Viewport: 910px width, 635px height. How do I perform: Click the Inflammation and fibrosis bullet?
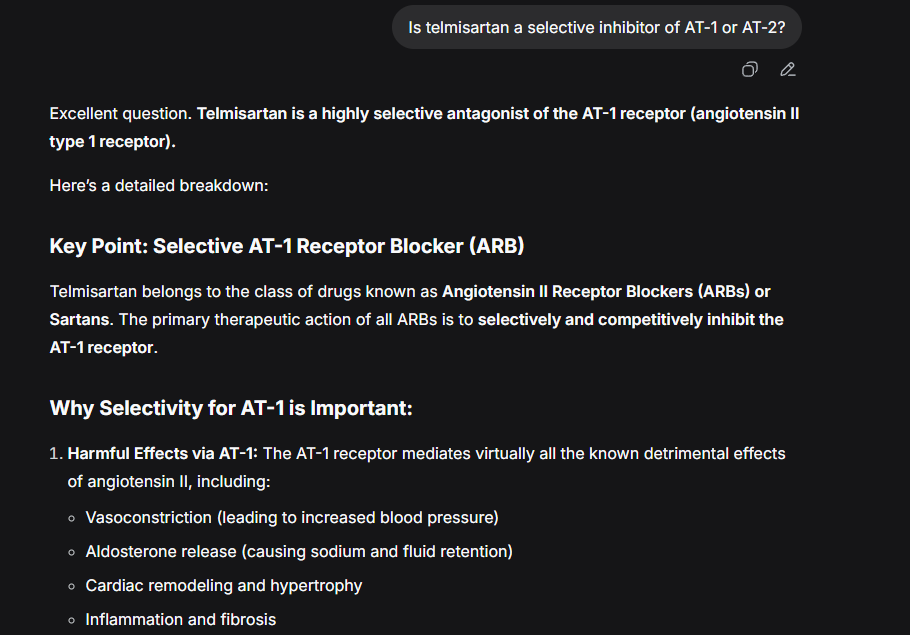[180, 620]
